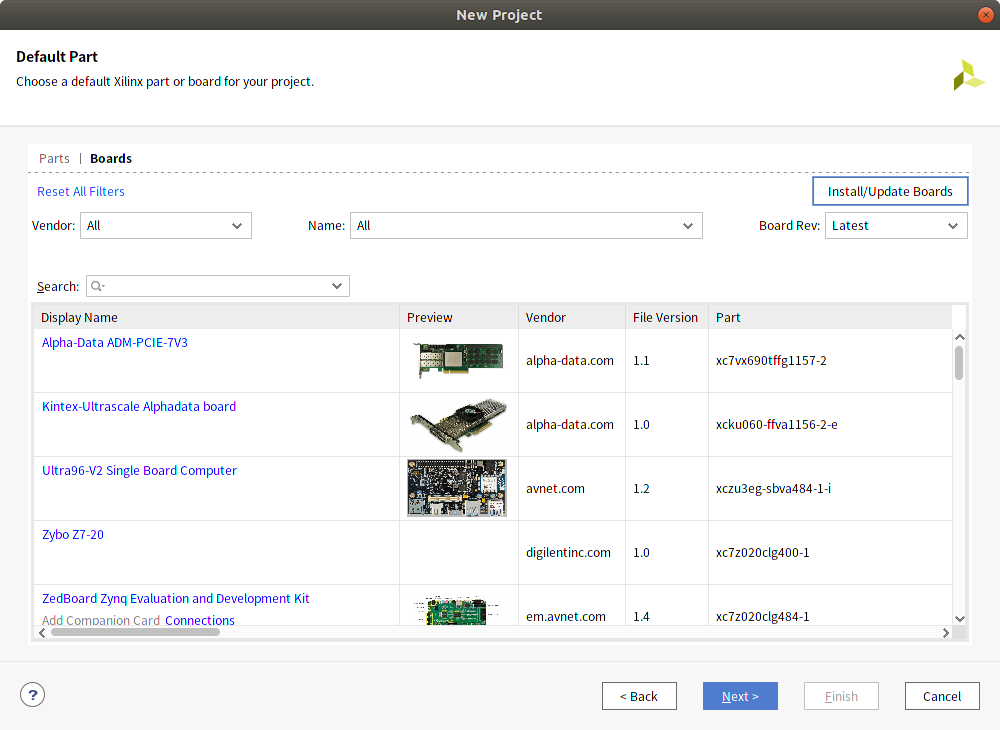Open the help question mark icon
The width and height of the screenshot is (1000, 730).
click(x=33, y=695)
